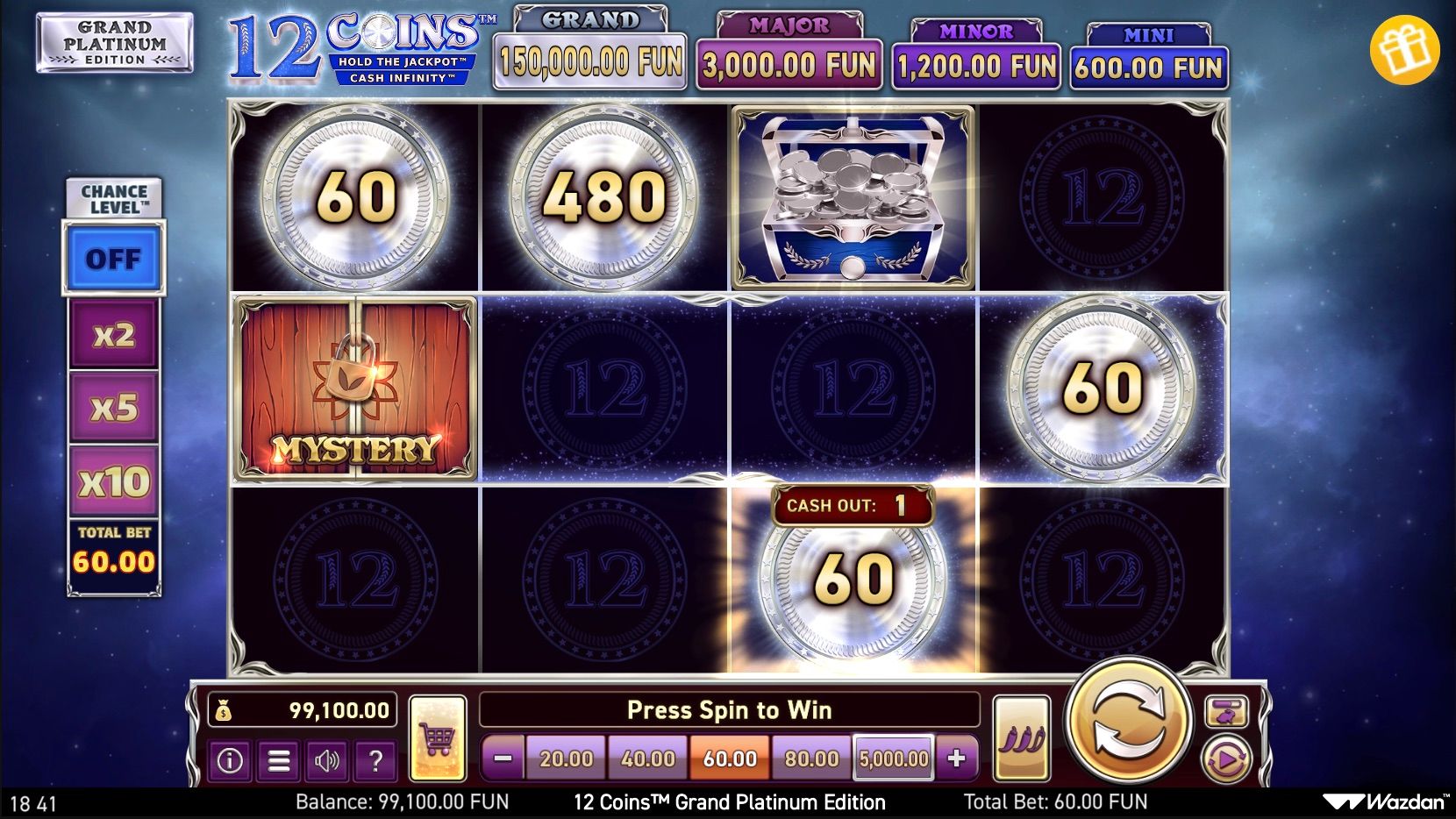Image resolution: width=1456 pixels, height=819 pixels.
Task: Spin the reels with the gold button
Action: point(1128,722)
